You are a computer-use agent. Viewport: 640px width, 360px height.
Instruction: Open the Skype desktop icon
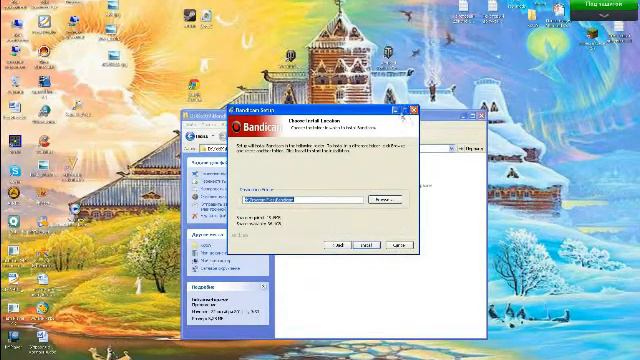[15, 171]
